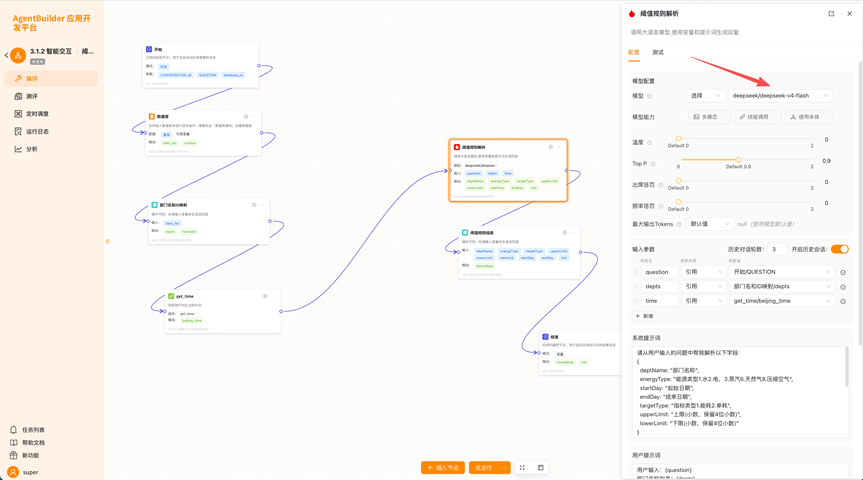Click the 历史对话轮数 input field
The height and width of the screenshot is (480, 863).
pos(777,249)
